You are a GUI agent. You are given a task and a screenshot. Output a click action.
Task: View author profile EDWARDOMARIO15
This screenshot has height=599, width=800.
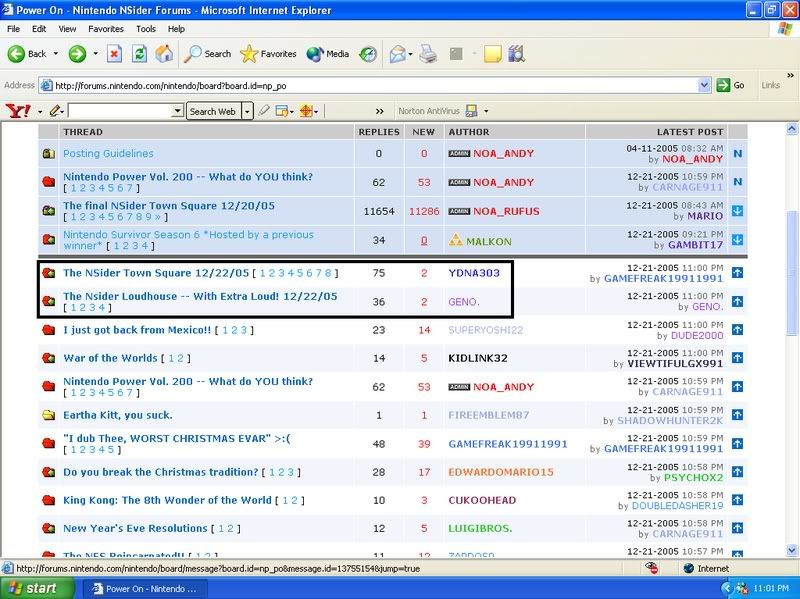coord(501,472)
